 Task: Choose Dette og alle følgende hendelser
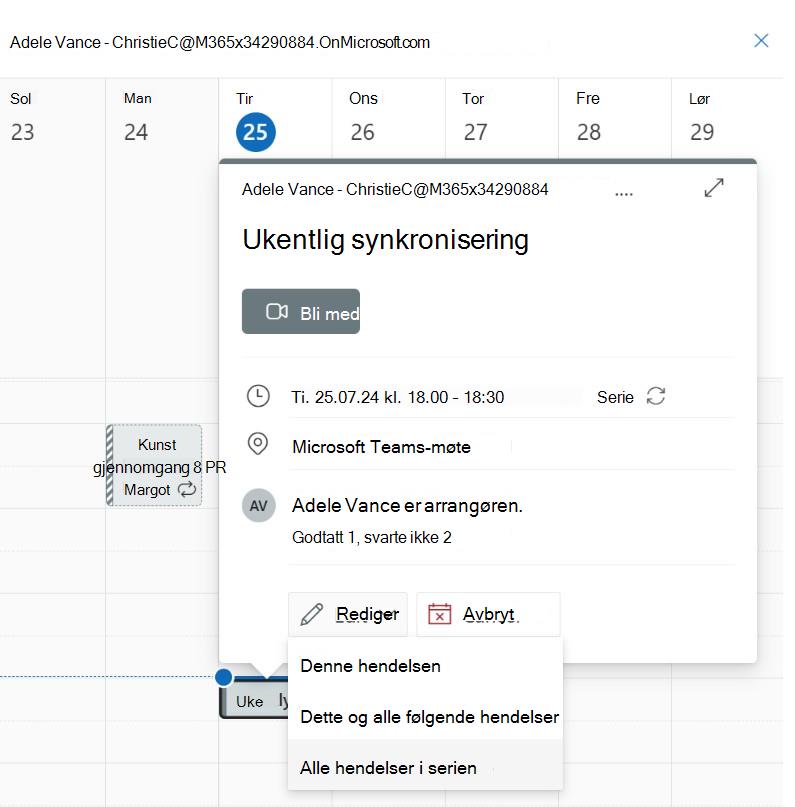[425, 716]
